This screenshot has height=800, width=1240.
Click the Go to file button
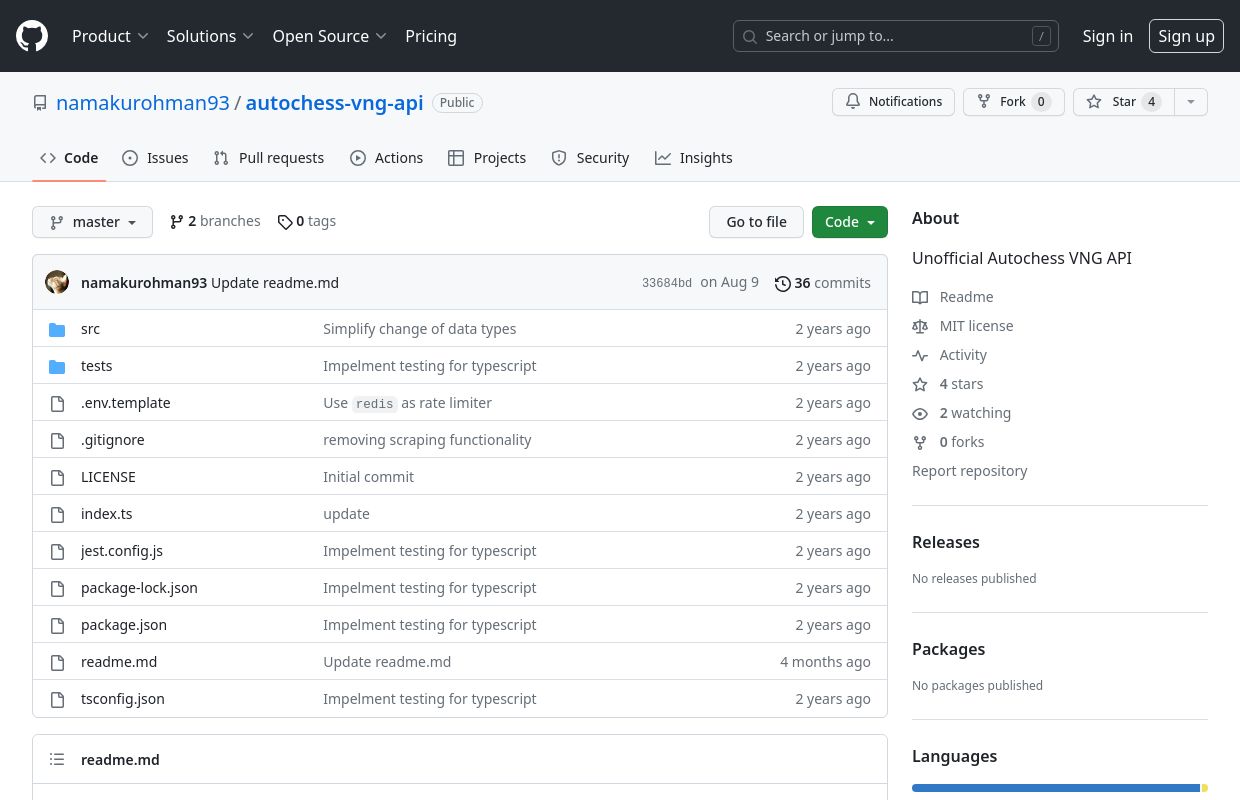tap(756, 222)
